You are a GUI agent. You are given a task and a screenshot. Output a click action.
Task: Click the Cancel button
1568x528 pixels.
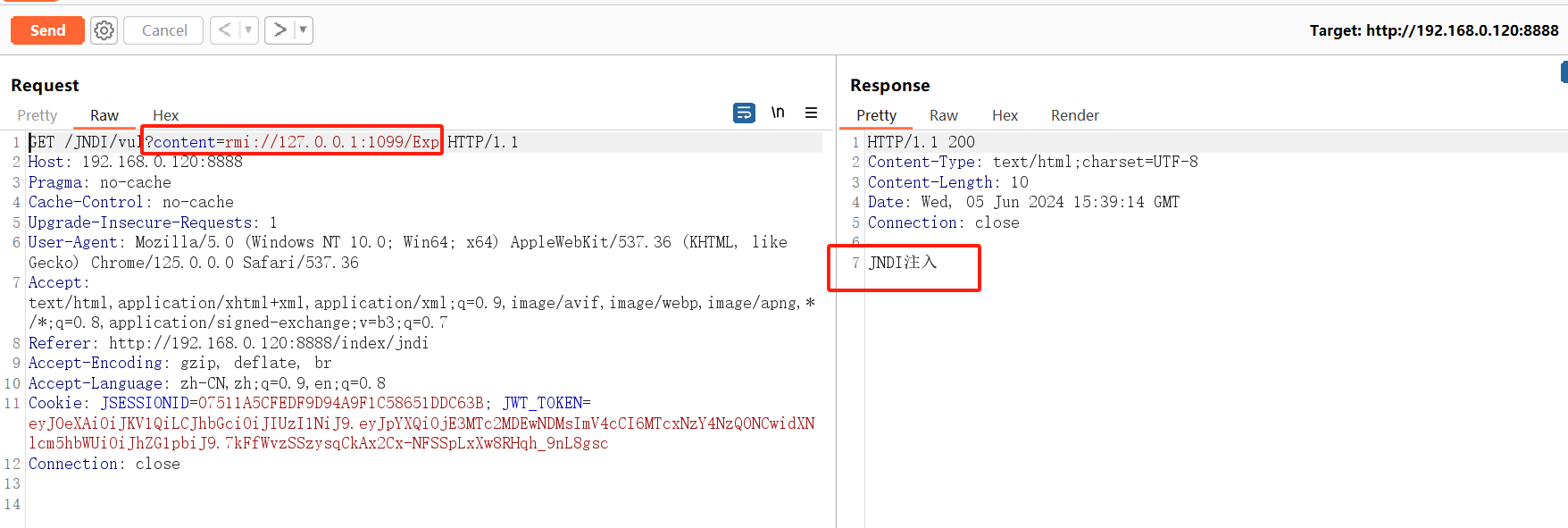pos(164,30)
